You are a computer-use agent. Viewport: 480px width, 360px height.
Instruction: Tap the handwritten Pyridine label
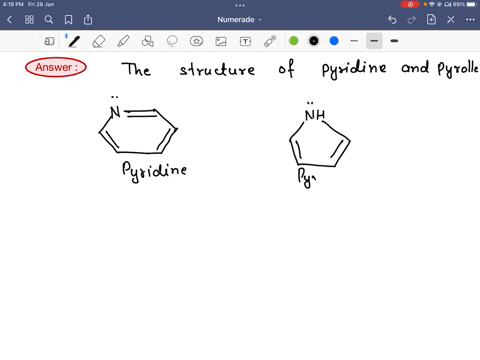click(x=154, y=171)
